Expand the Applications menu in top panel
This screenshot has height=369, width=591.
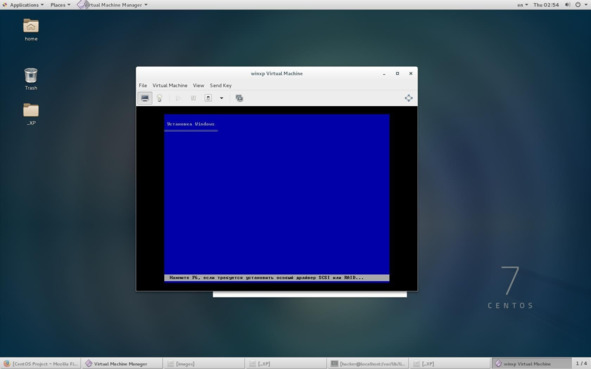pos(23,5)
